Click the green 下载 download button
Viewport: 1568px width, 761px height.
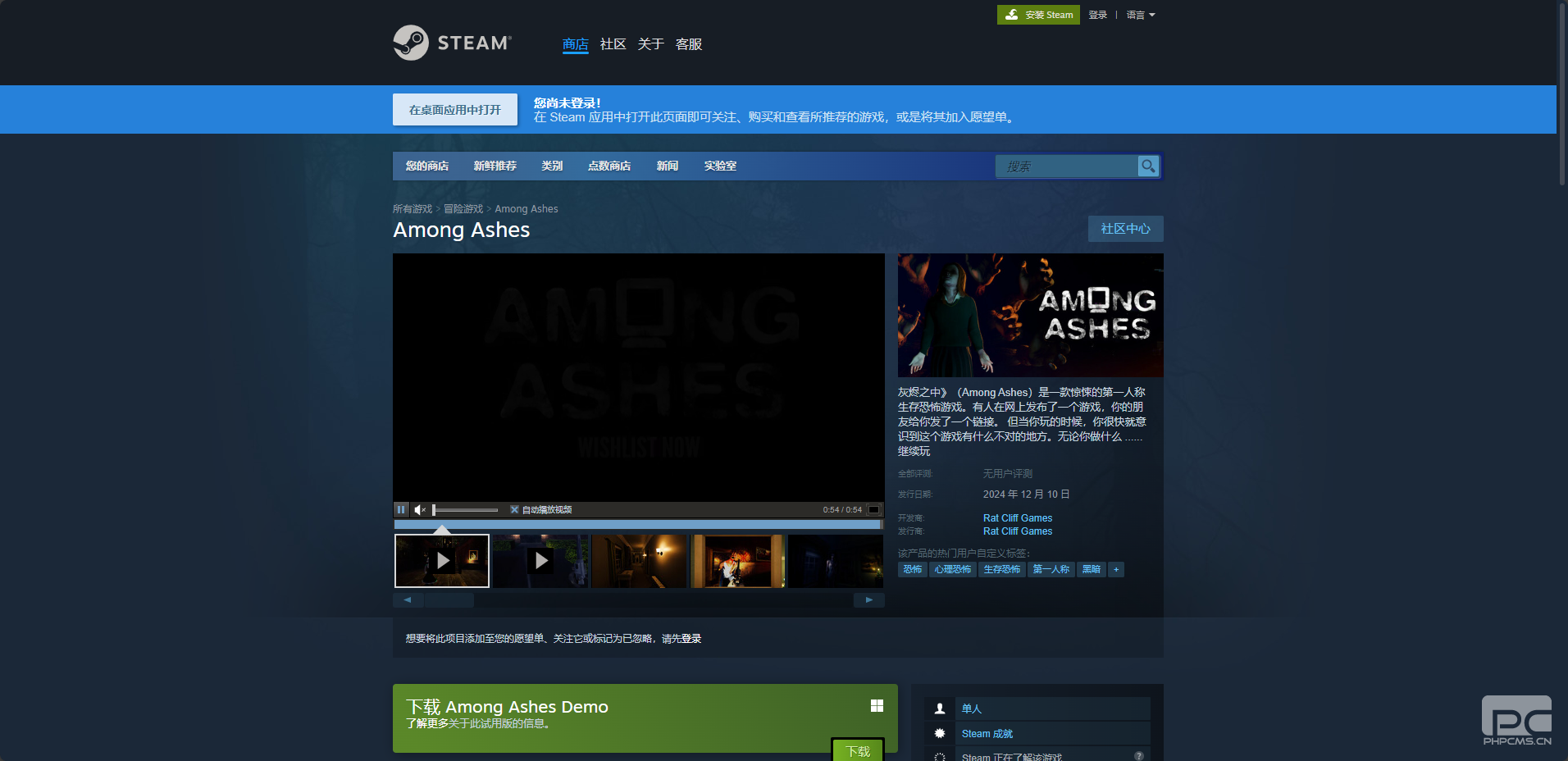tap(858, 750)
